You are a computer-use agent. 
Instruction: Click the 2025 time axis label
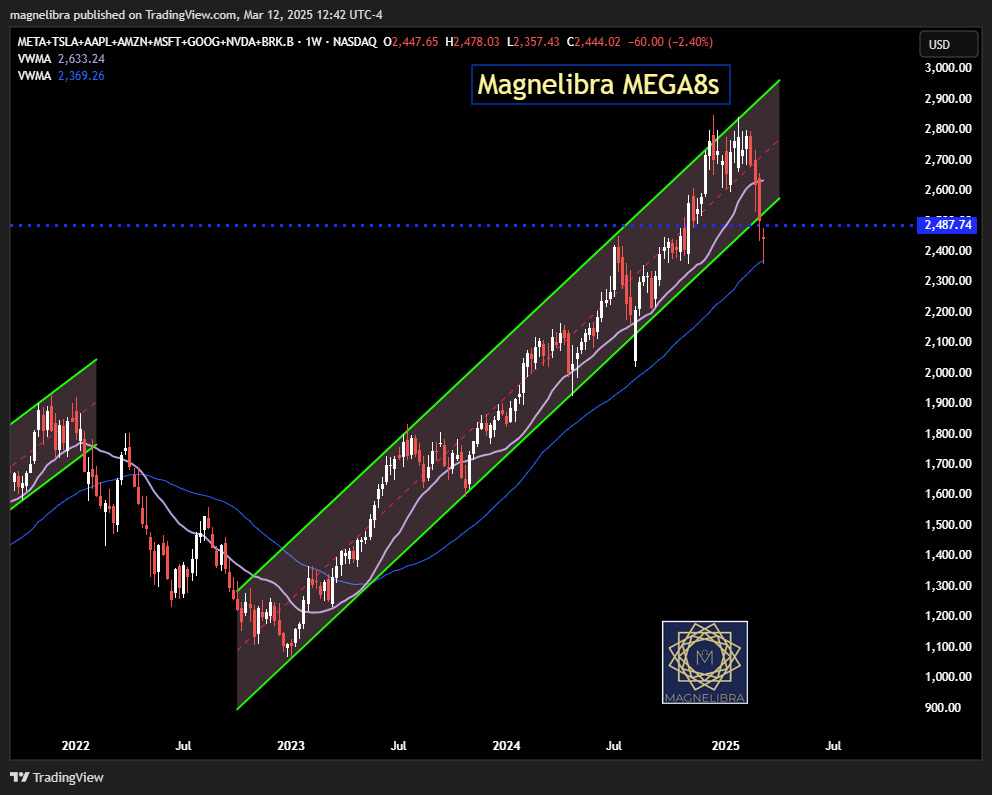[726, 746]
